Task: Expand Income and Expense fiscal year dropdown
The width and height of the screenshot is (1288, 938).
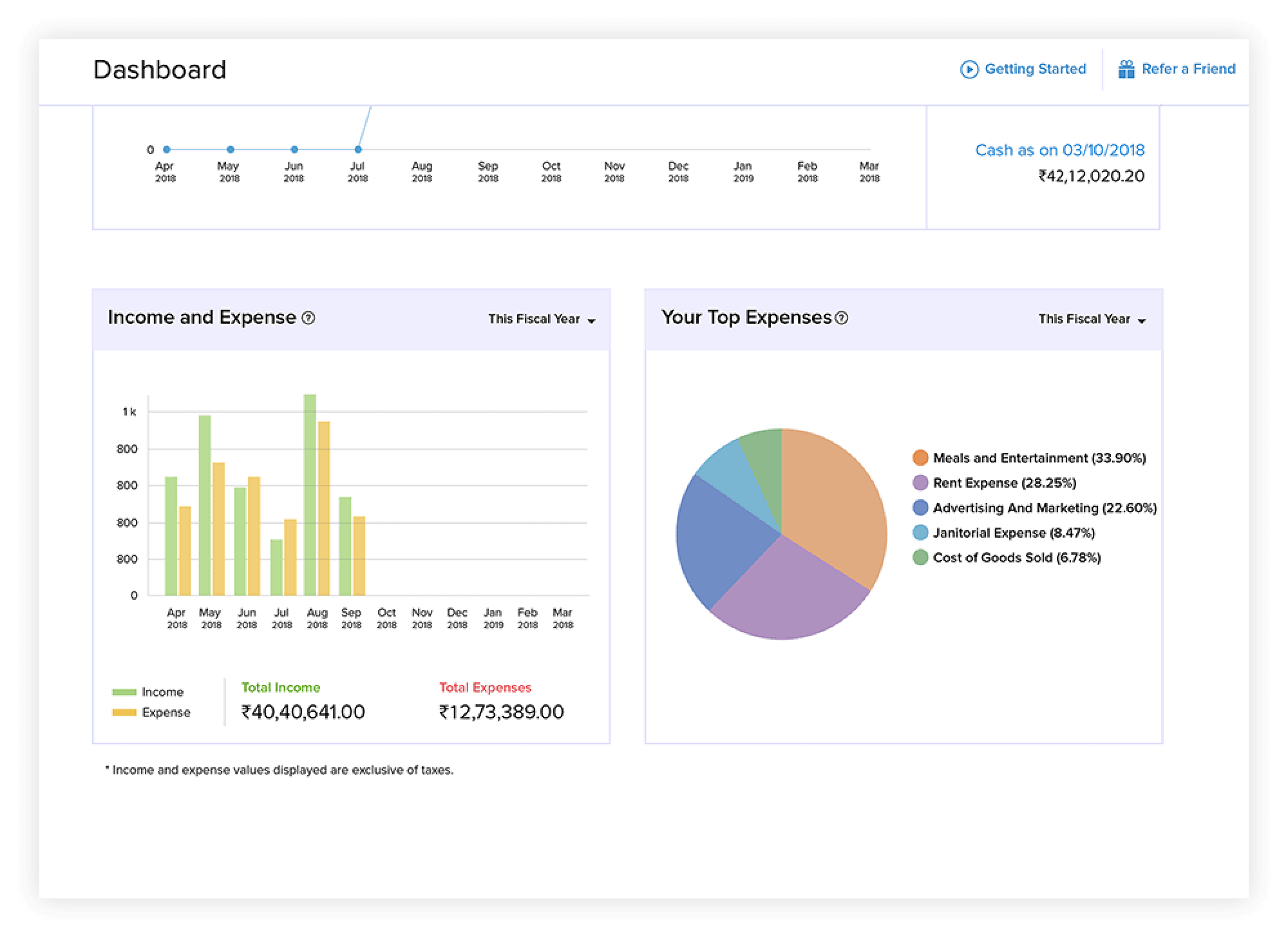Action: pyautogui.click(x=541, y=320)
